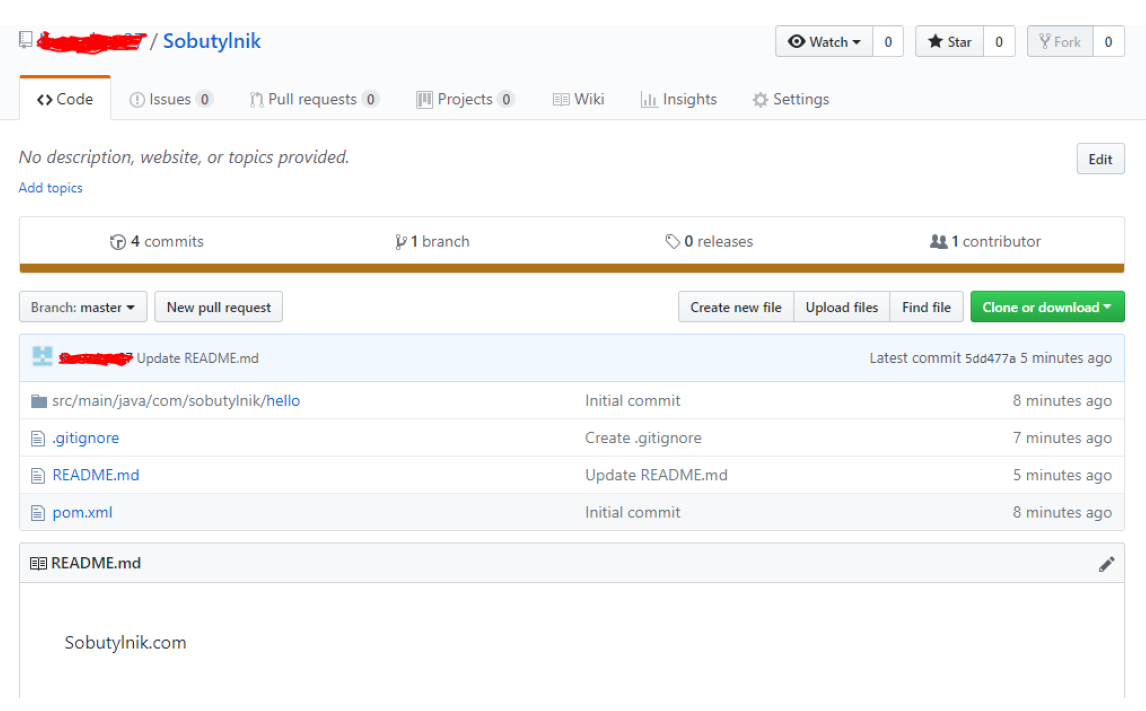Click the branch fork icon
The image size is (1146, 711).
401,242
